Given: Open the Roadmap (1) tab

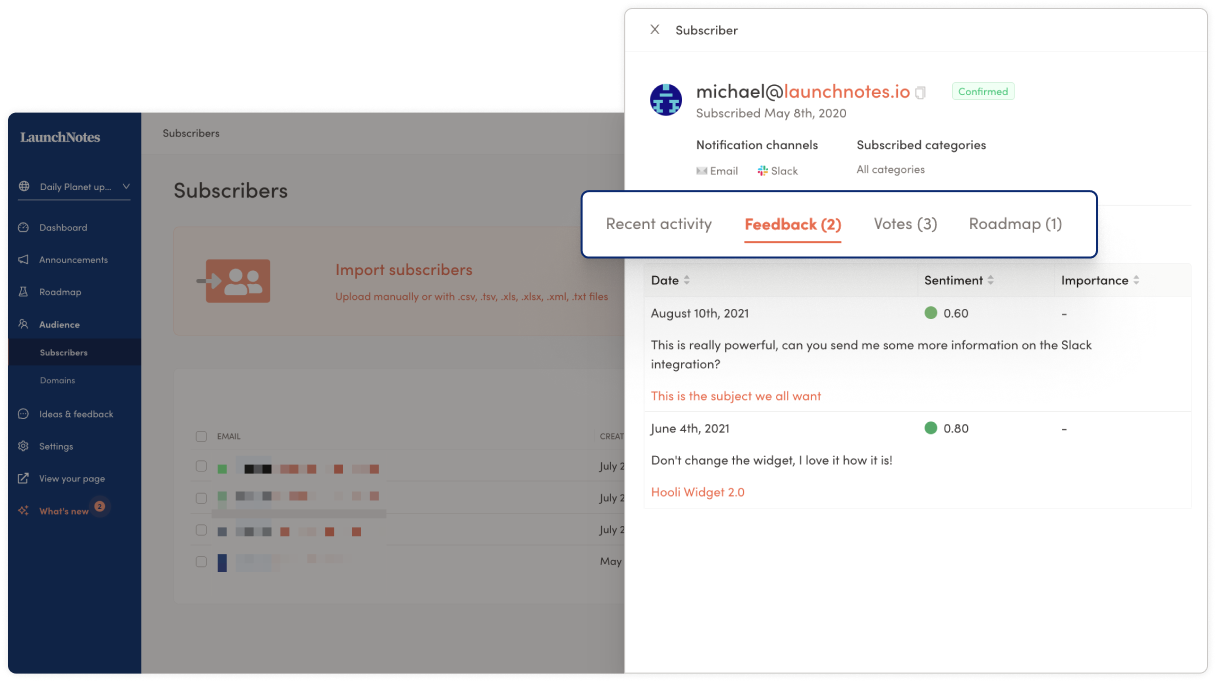Looking at the screenshot, I should pos(1016,224).
